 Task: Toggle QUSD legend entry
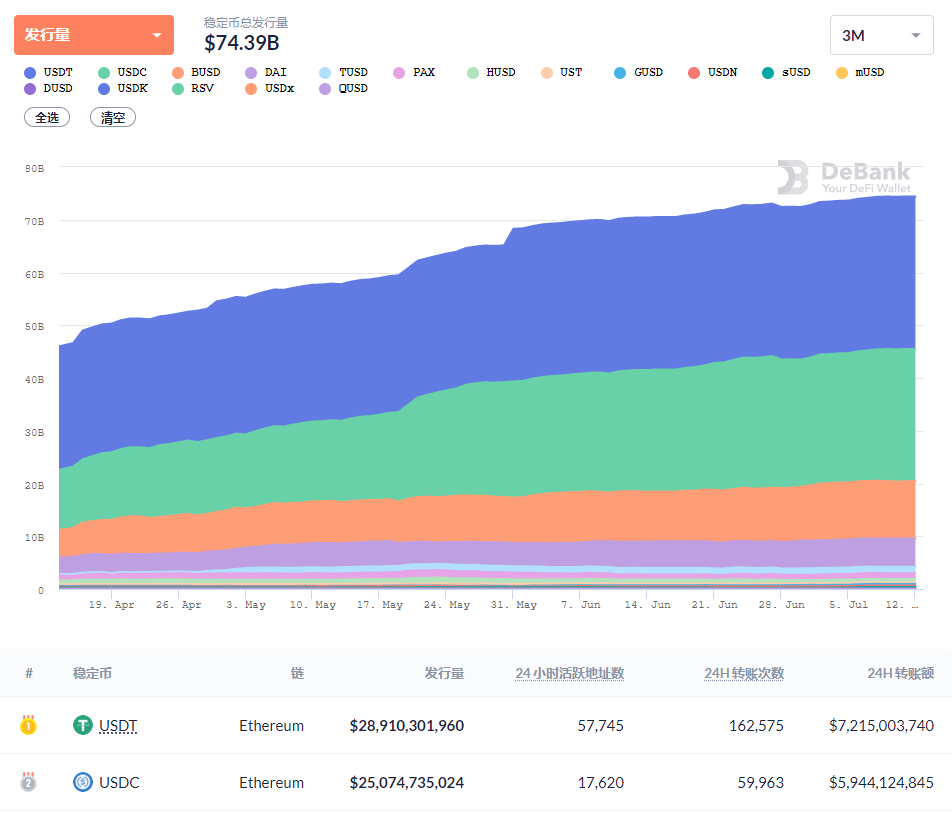point(344,89)
